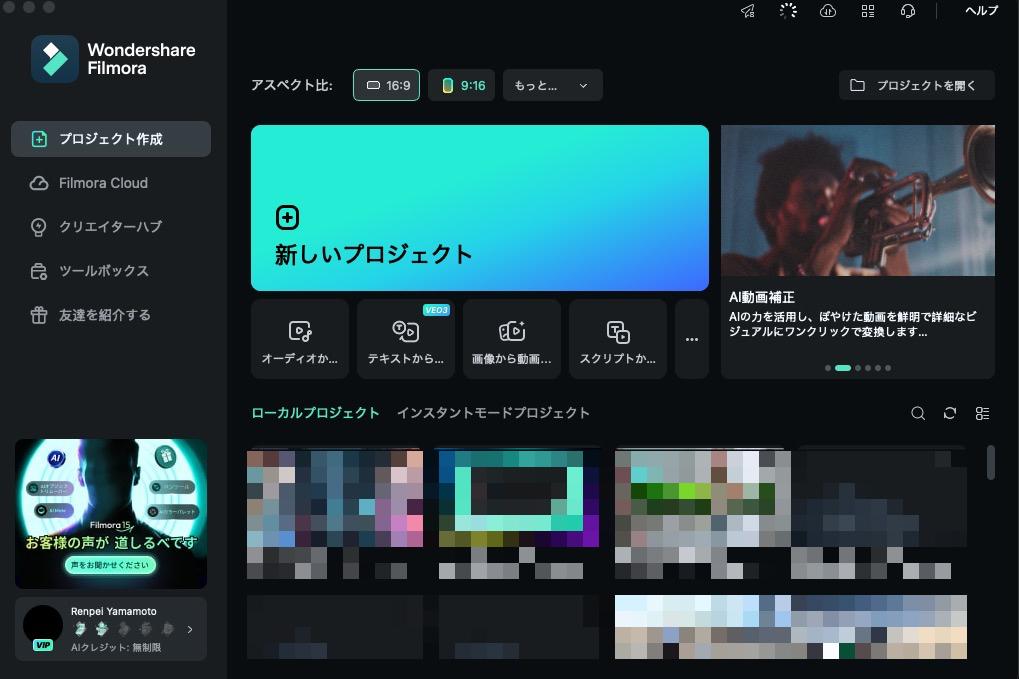Select the text-to-video VEO3 tool

(405, 338)
